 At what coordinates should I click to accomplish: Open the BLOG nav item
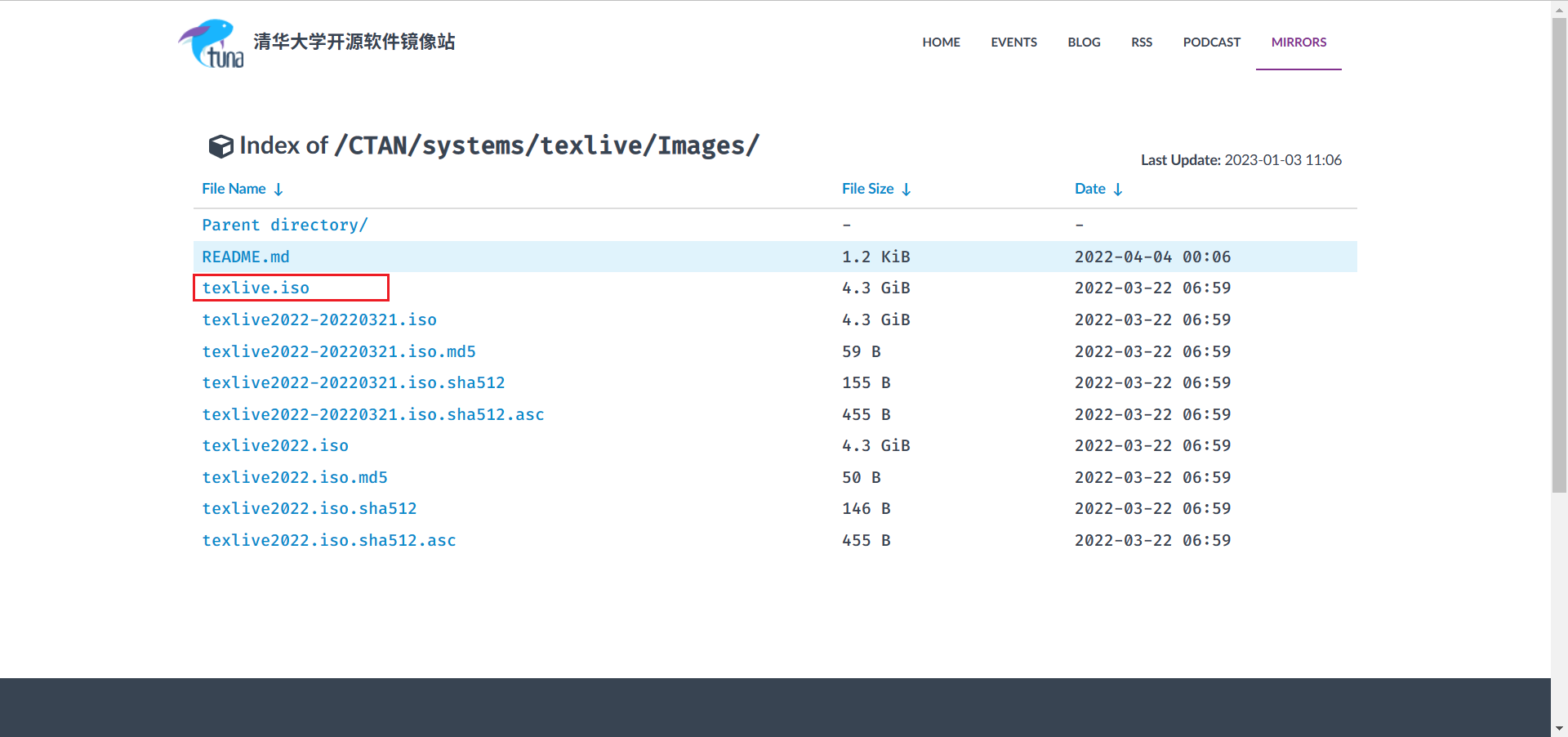1084,42
